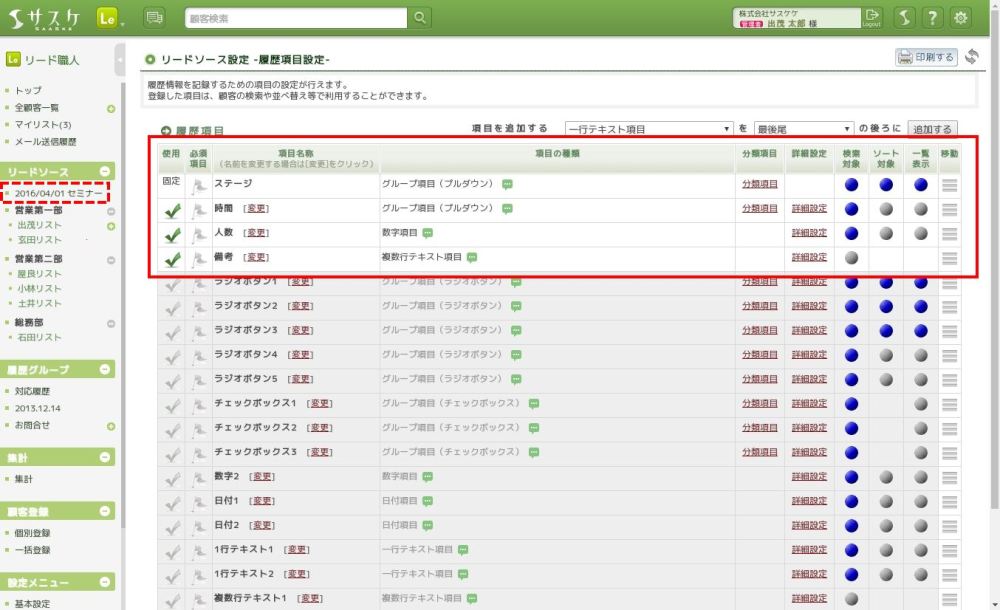Click the search magnifier button
The image size is (1000, 610).
click(420, 17)
